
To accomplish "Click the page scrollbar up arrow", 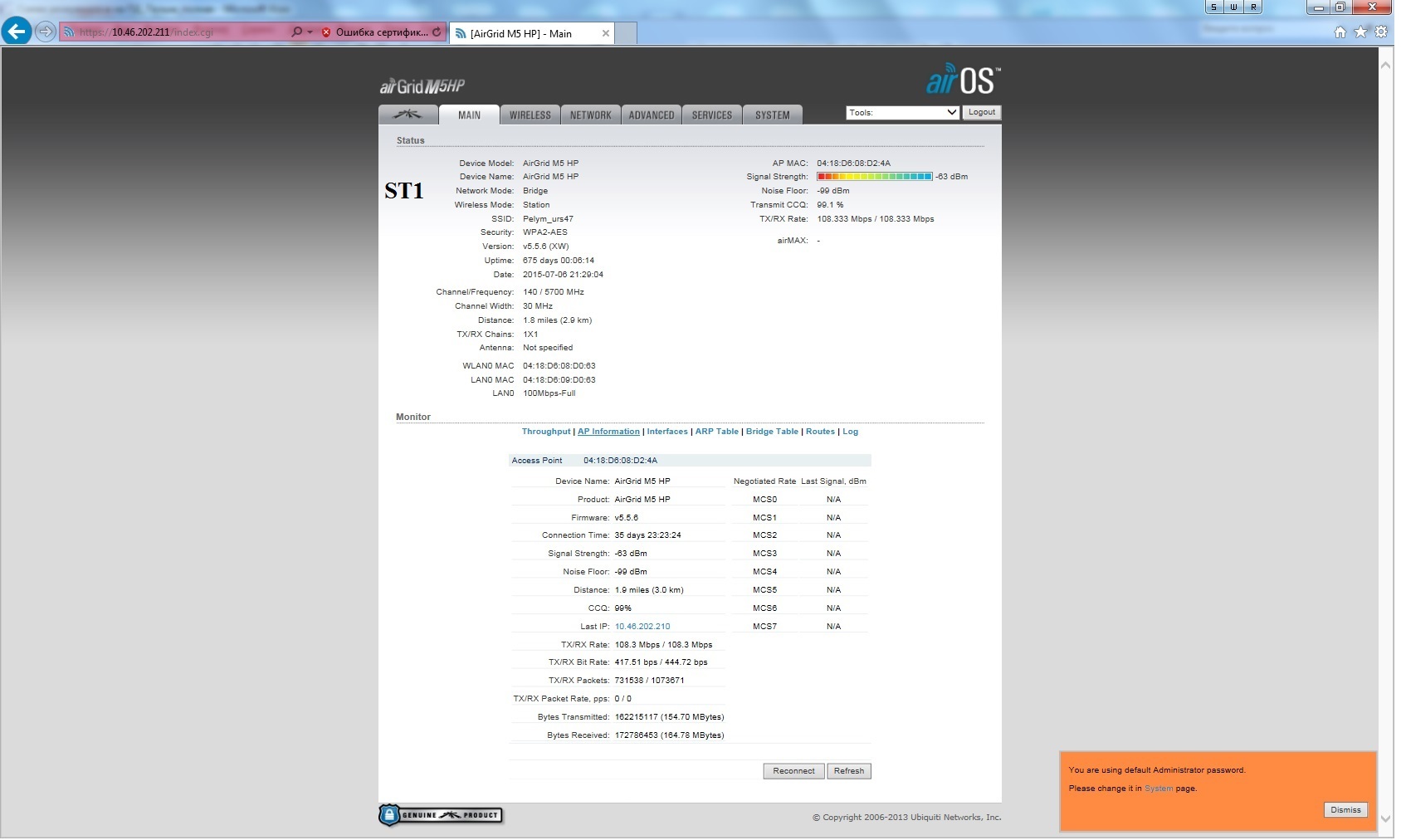I will 1386,65.
